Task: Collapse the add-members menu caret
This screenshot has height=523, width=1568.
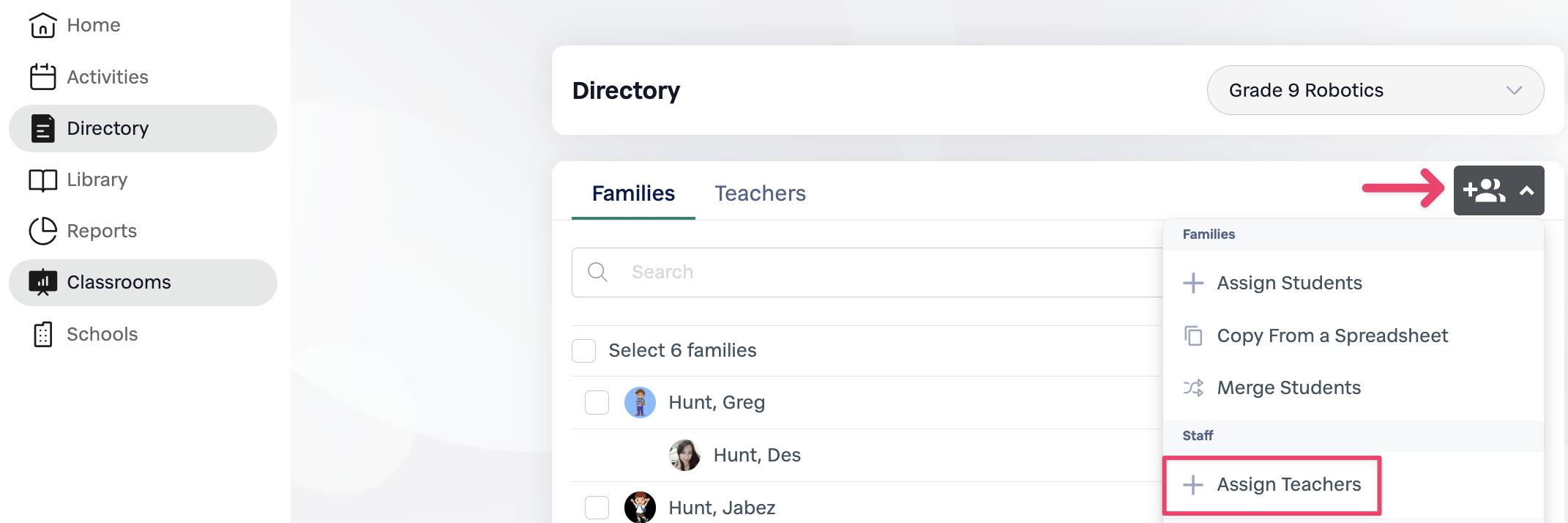Action: [1527, 191]
